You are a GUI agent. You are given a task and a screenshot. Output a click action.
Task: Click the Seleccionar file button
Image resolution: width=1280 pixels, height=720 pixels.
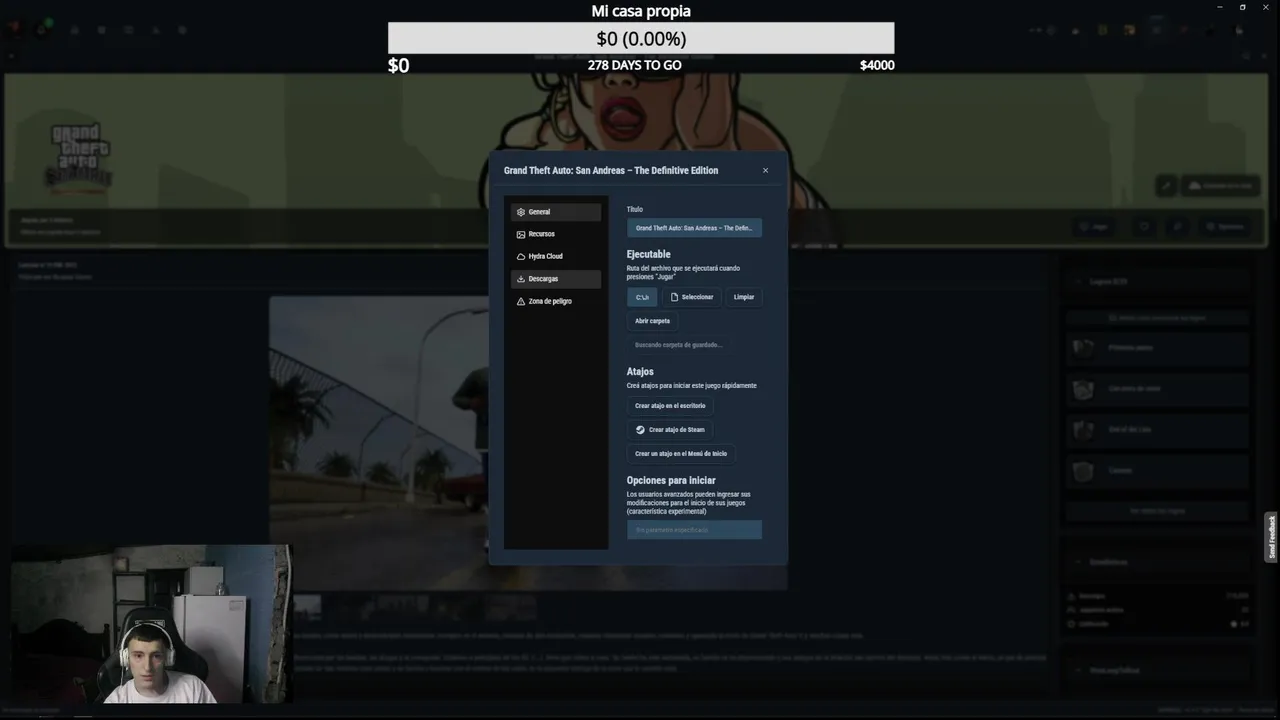coord(692,297)
